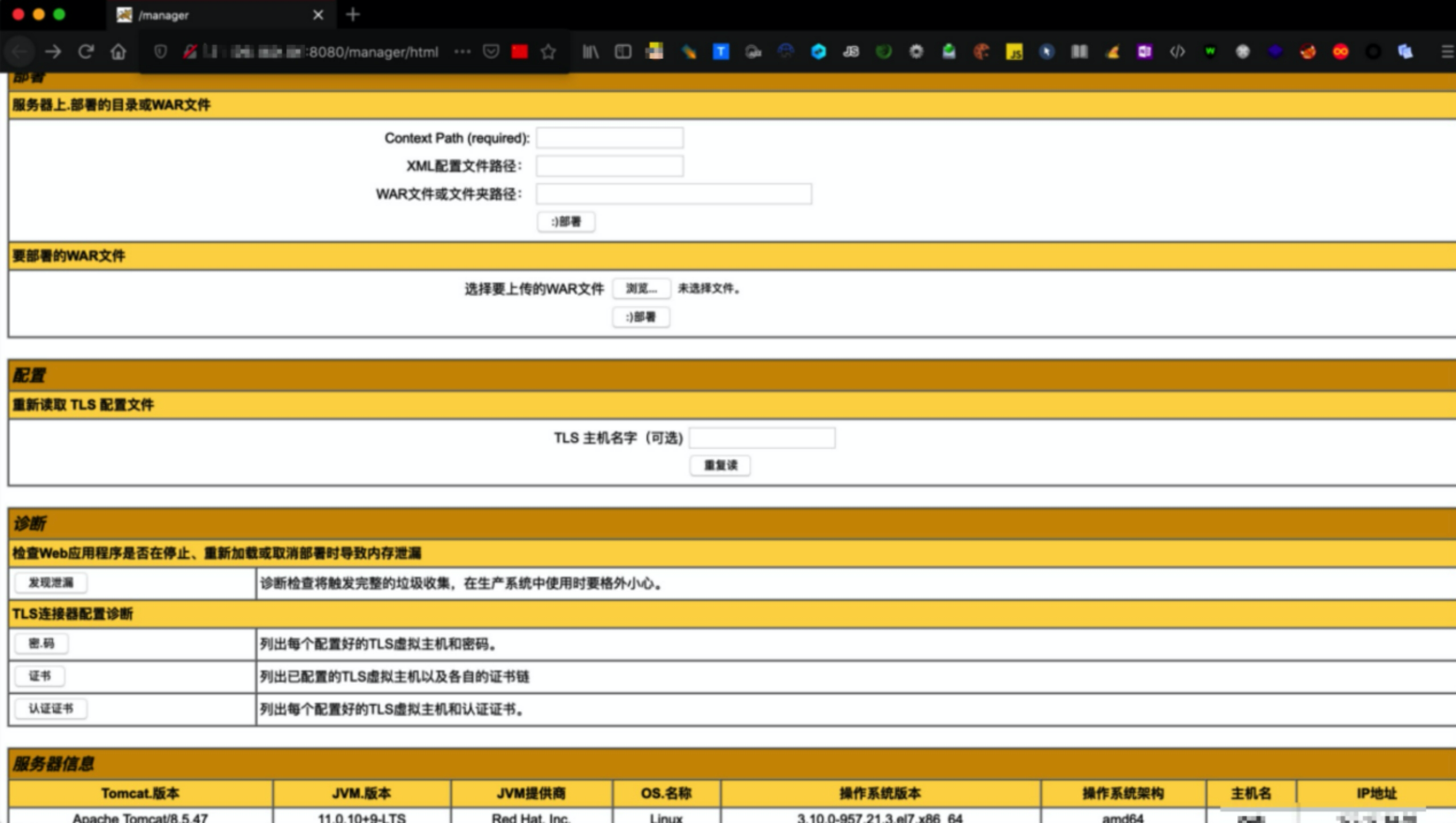1456x823 pixels.
Task: Click the forward navigation arrow
Action: pos(53,52)
